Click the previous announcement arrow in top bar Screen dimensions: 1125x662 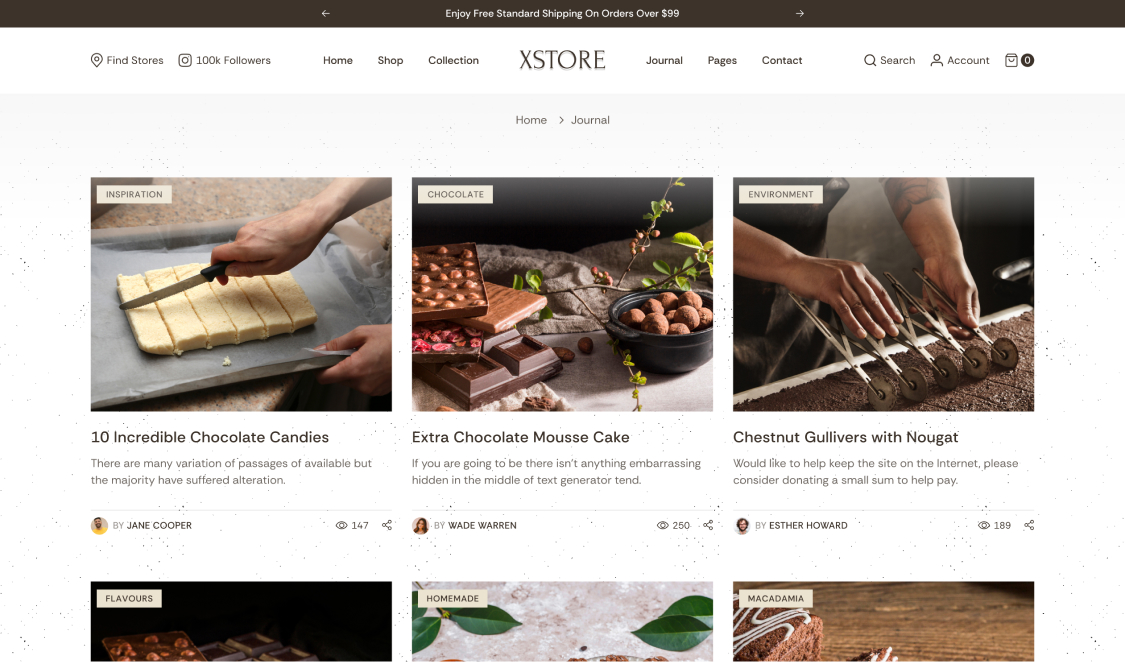click(326, 14)
